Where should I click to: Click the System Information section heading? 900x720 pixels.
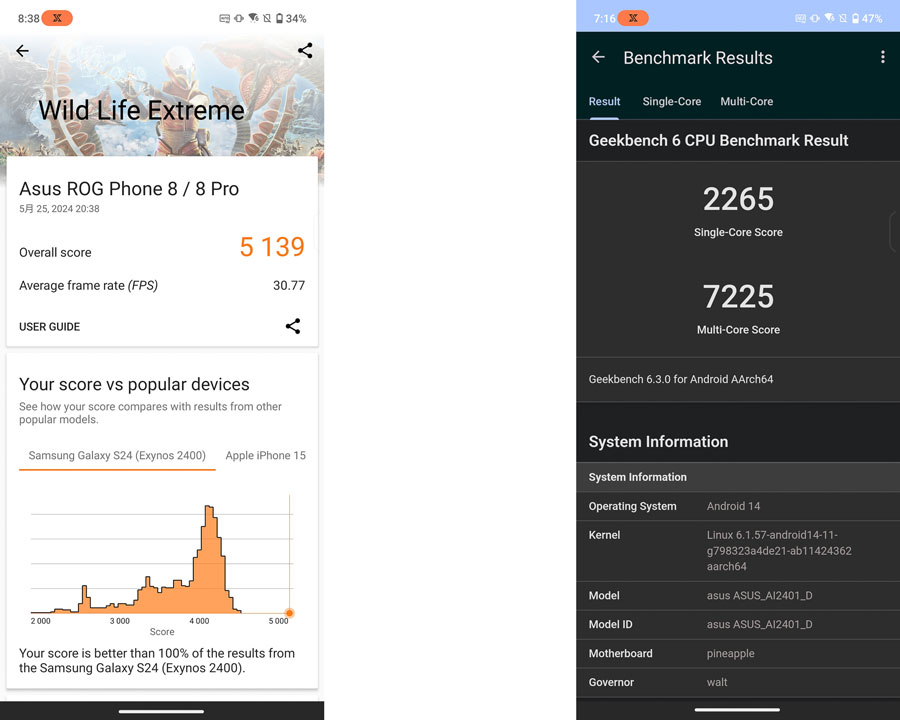pyautogui.click(x=658, y=442)
